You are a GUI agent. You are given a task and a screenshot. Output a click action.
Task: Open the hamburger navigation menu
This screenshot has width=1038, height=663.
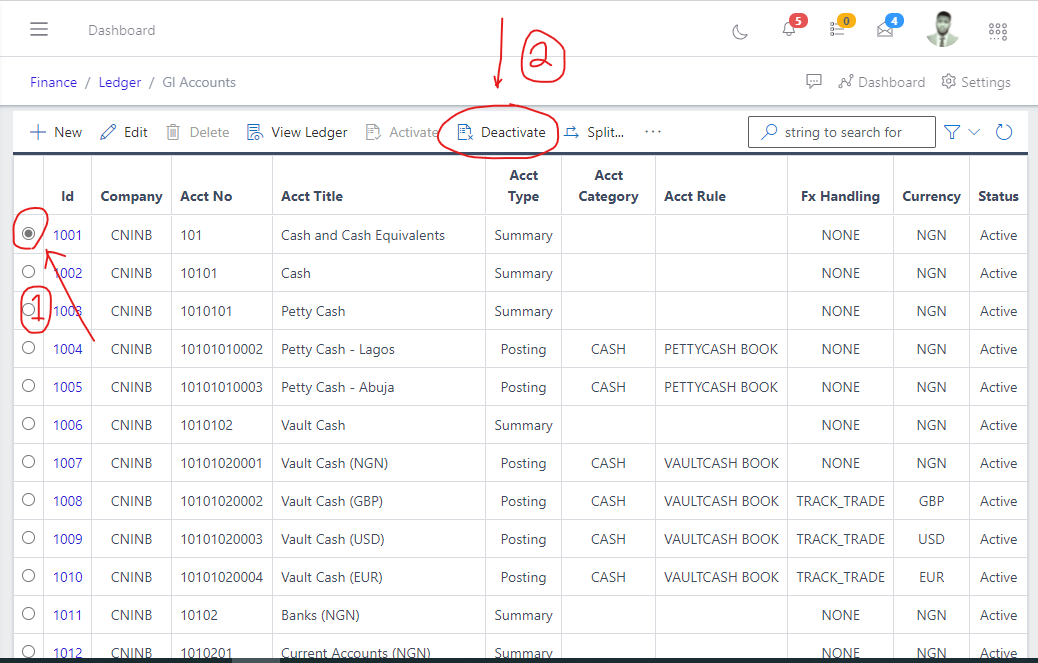pos(39,28)
